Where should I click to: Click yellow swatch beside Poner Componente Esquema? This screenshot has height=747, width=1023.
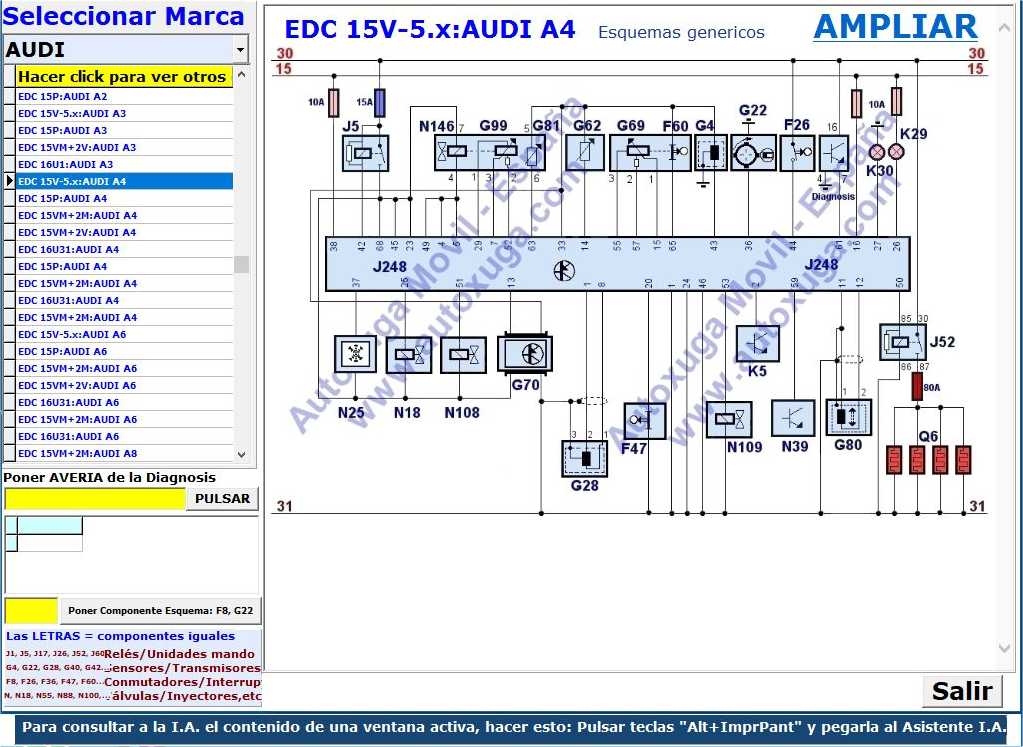pos(31,610)
